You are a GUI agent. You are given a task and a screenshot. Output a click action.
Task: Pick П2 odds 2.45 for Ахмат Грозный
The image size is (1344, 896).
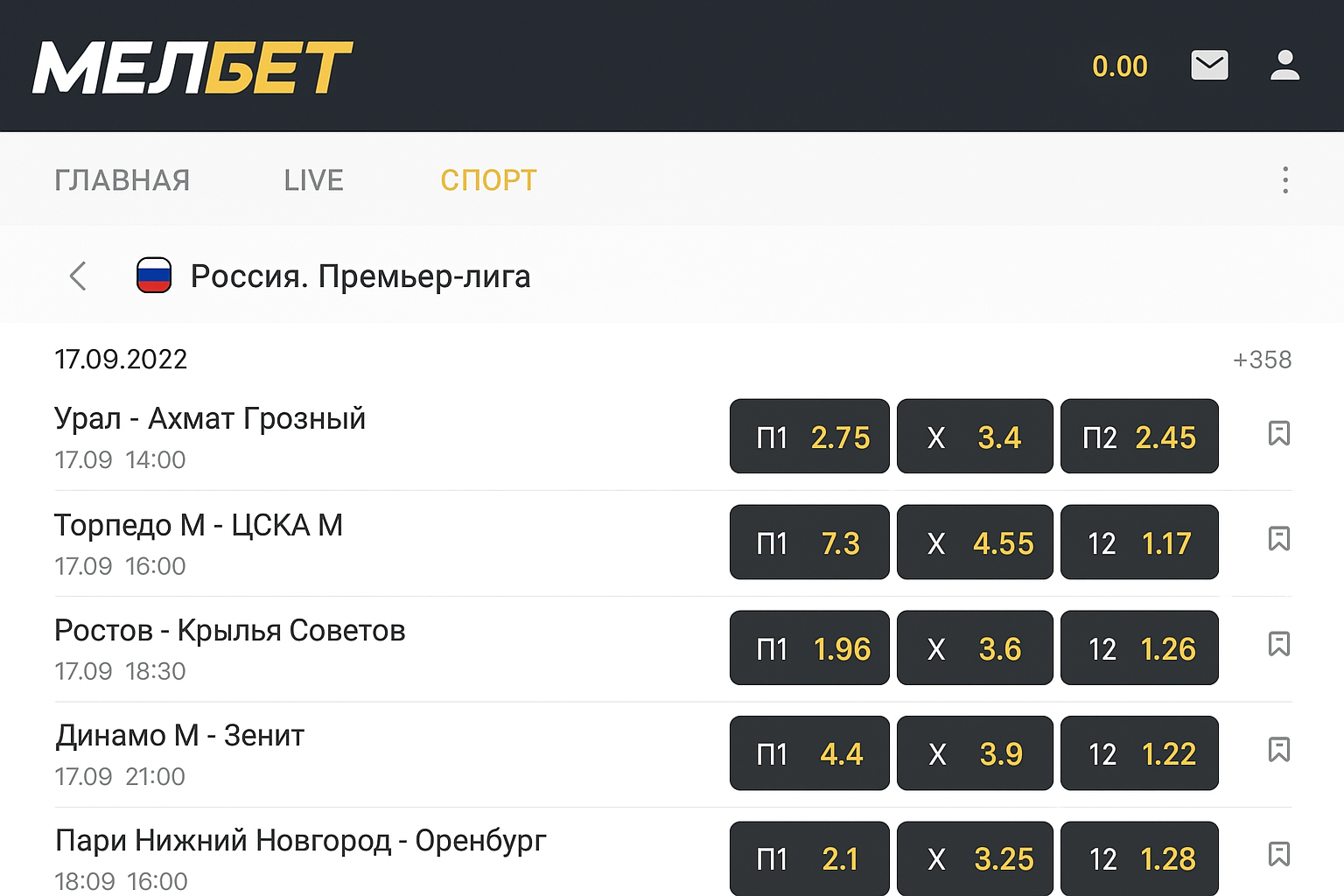coord(1139,437)
